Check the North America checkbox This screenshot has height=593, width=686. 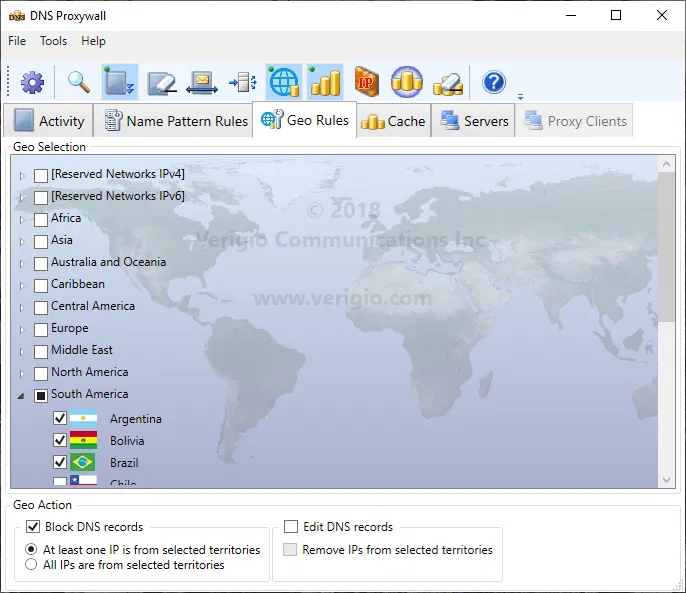click(41, 373)
